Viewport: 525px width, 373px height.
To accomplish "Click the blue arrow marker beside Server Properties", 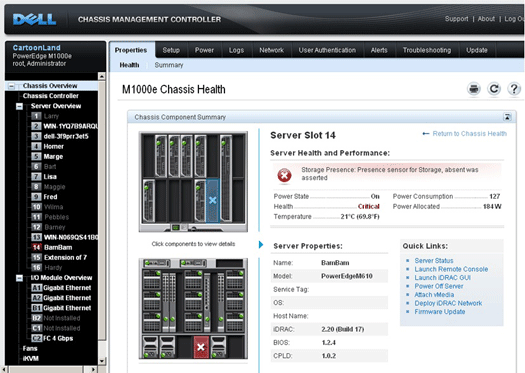I will click(x=261, y=245).
